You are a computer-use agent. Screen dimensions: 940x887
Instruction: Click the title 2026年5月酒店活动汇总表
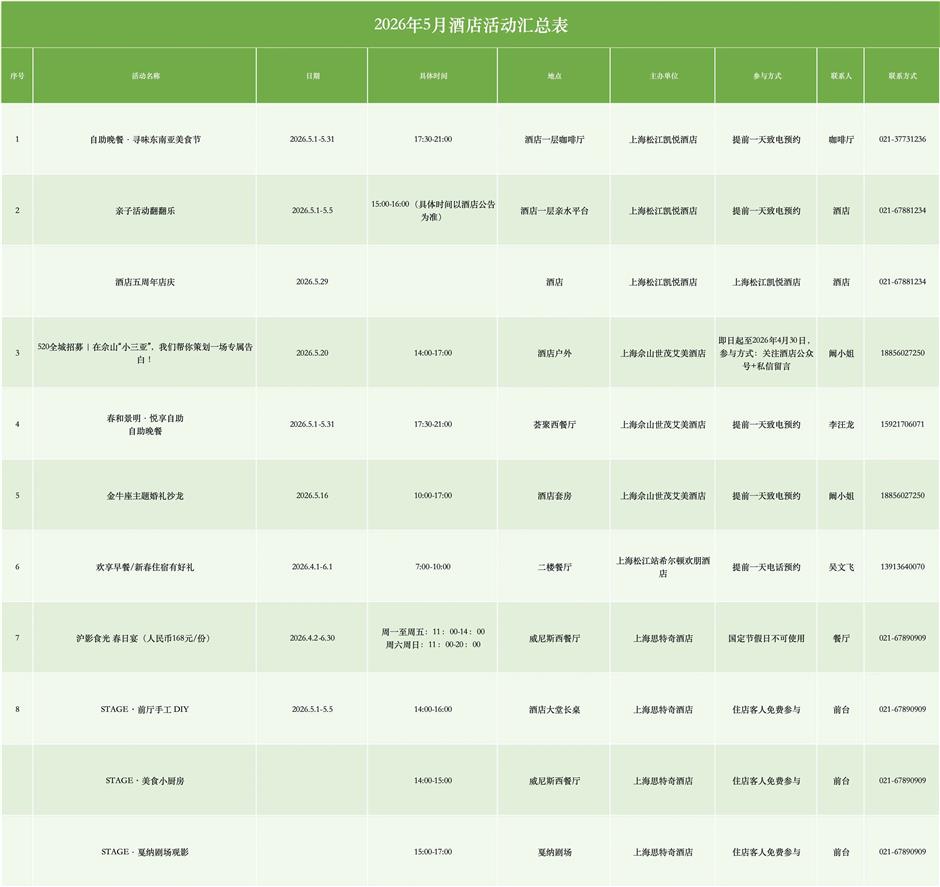point(470,25)
